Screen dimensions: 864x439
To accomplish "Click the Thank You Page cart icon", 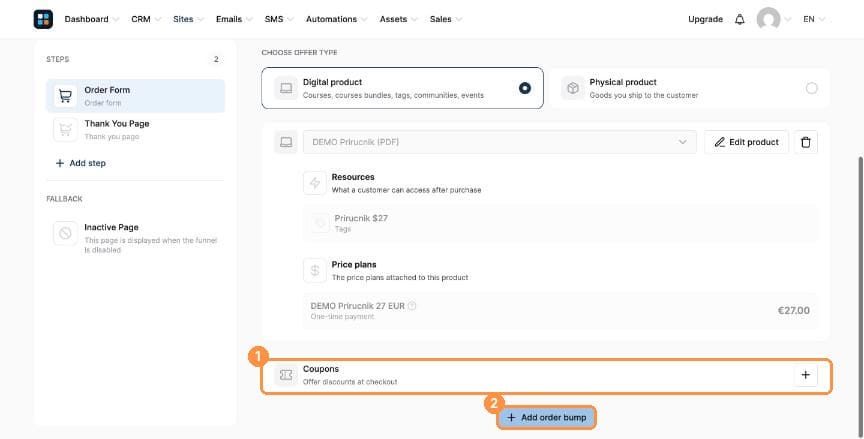I will [65, 129].
